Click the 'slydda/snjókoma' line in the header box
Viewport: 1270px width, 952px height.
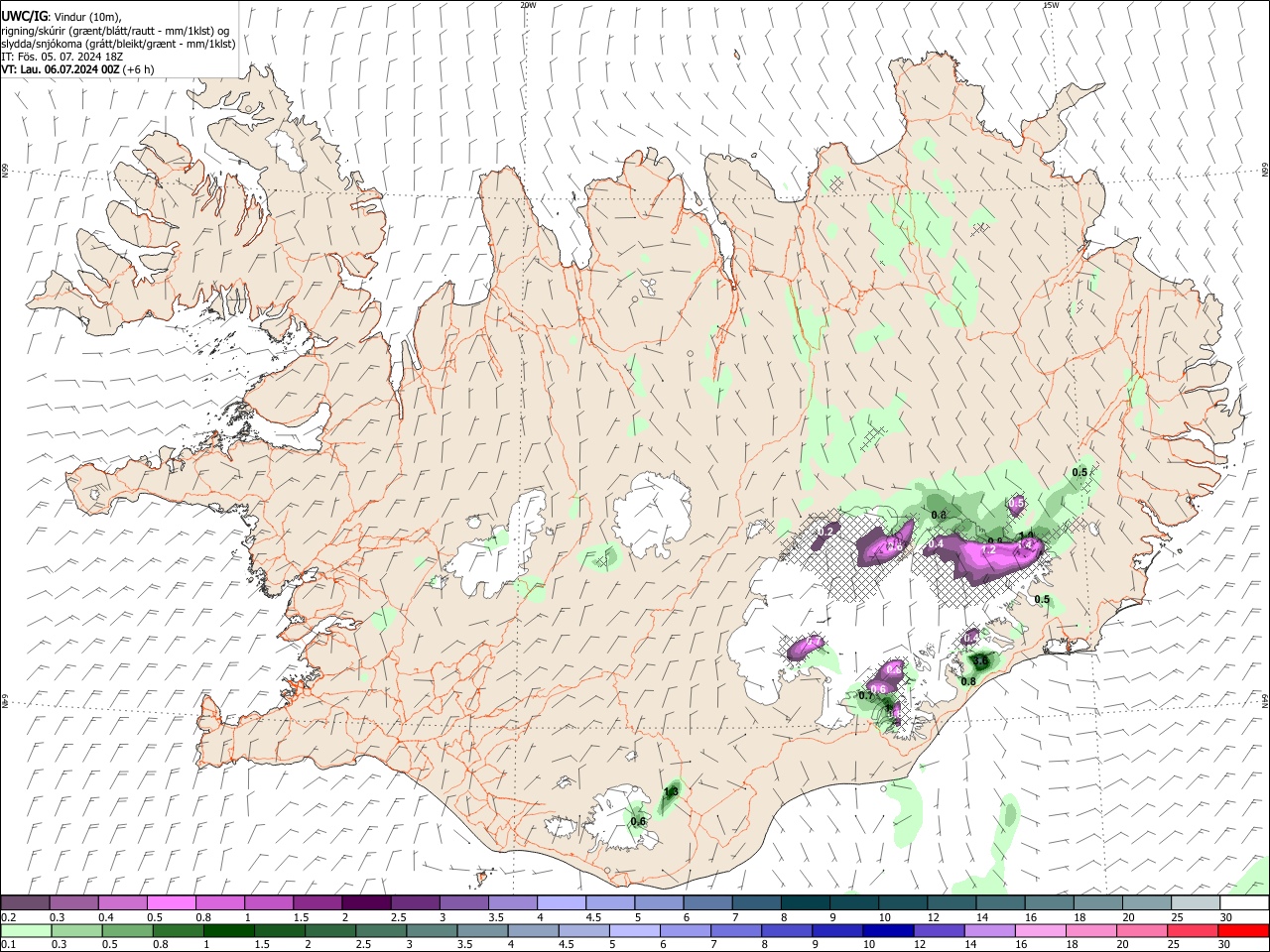(118, 44)
